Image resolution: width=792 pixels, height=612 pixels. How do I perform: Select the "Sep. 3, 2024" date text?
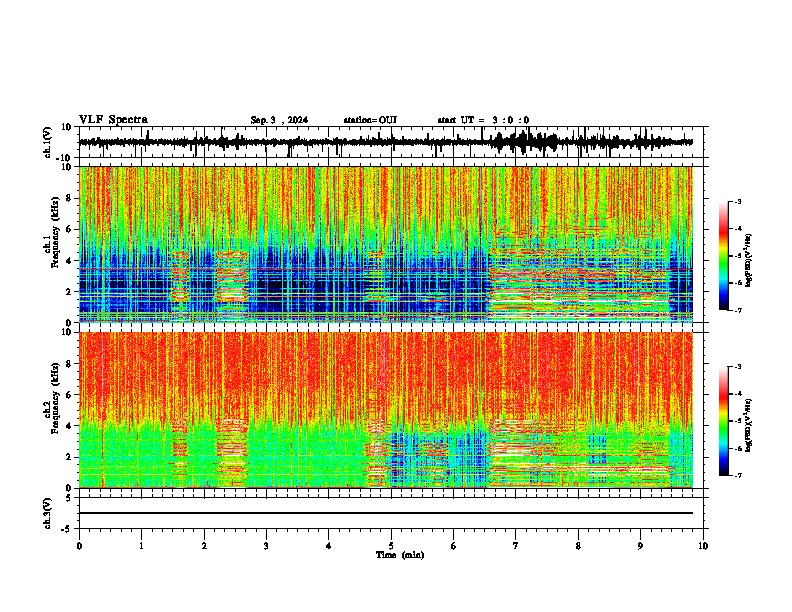(x=279, y=120)
